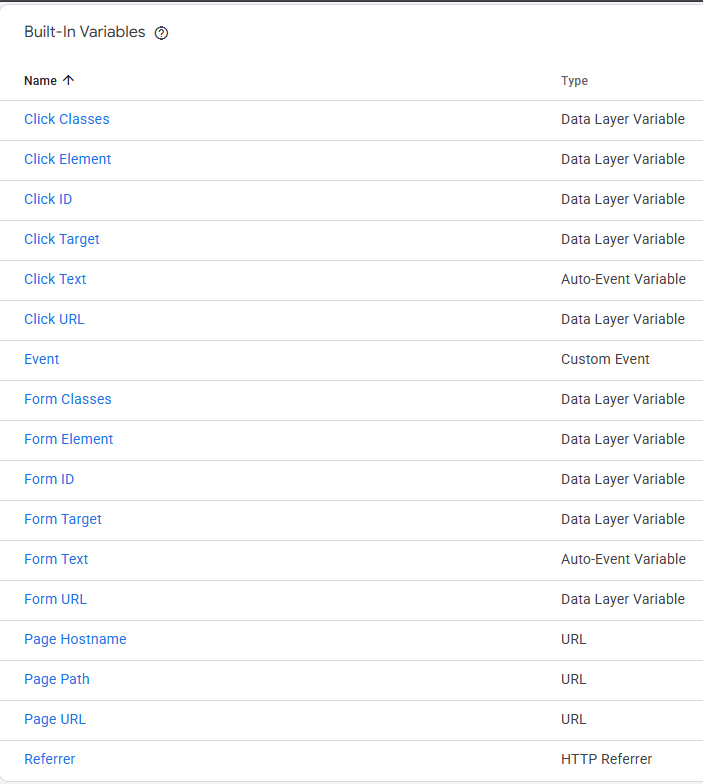703x784 pixels.
Task: Open the Form Text variable
Action: coord(56,559)
